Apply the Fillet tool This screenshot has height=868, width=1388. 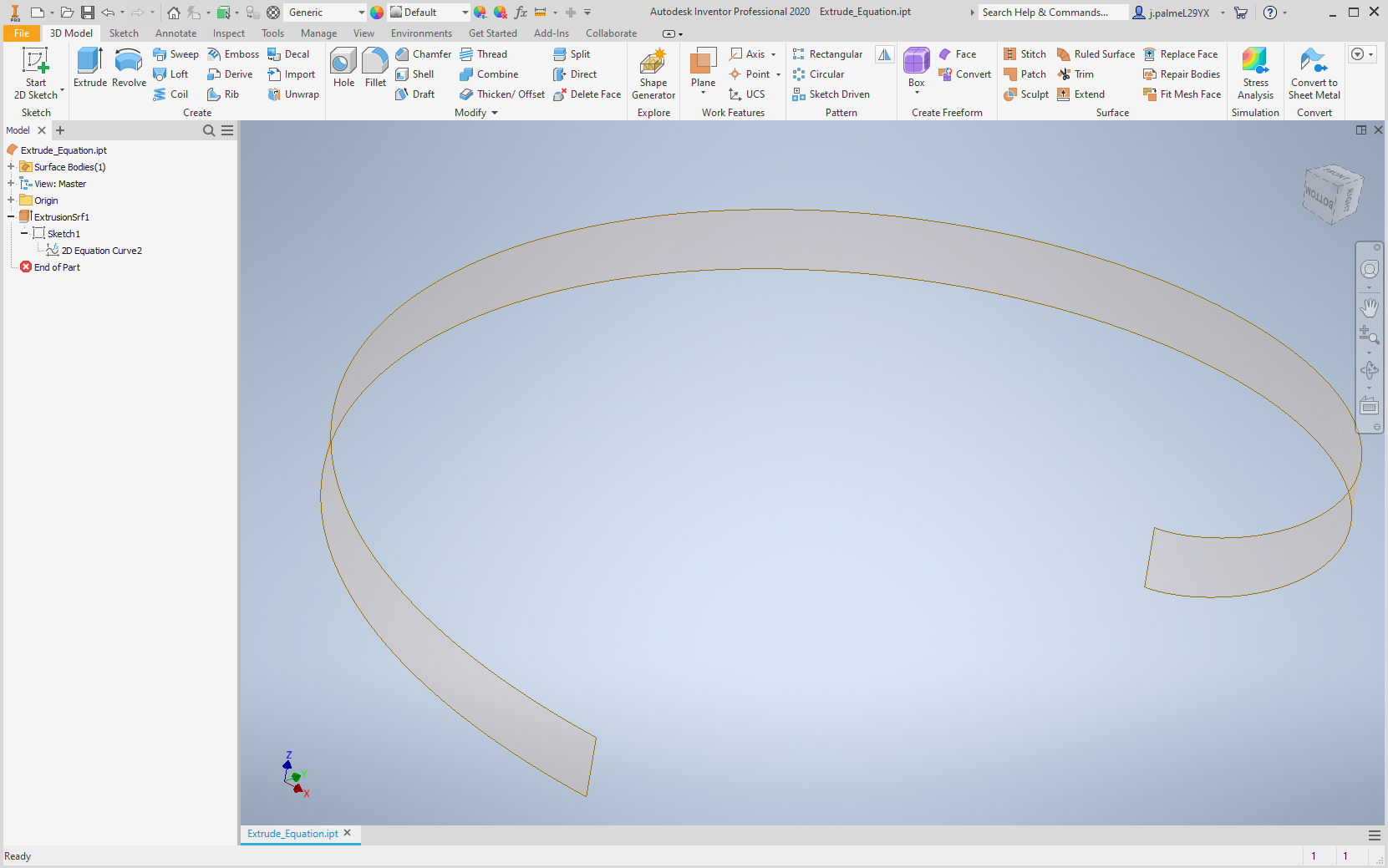point(375,68)
